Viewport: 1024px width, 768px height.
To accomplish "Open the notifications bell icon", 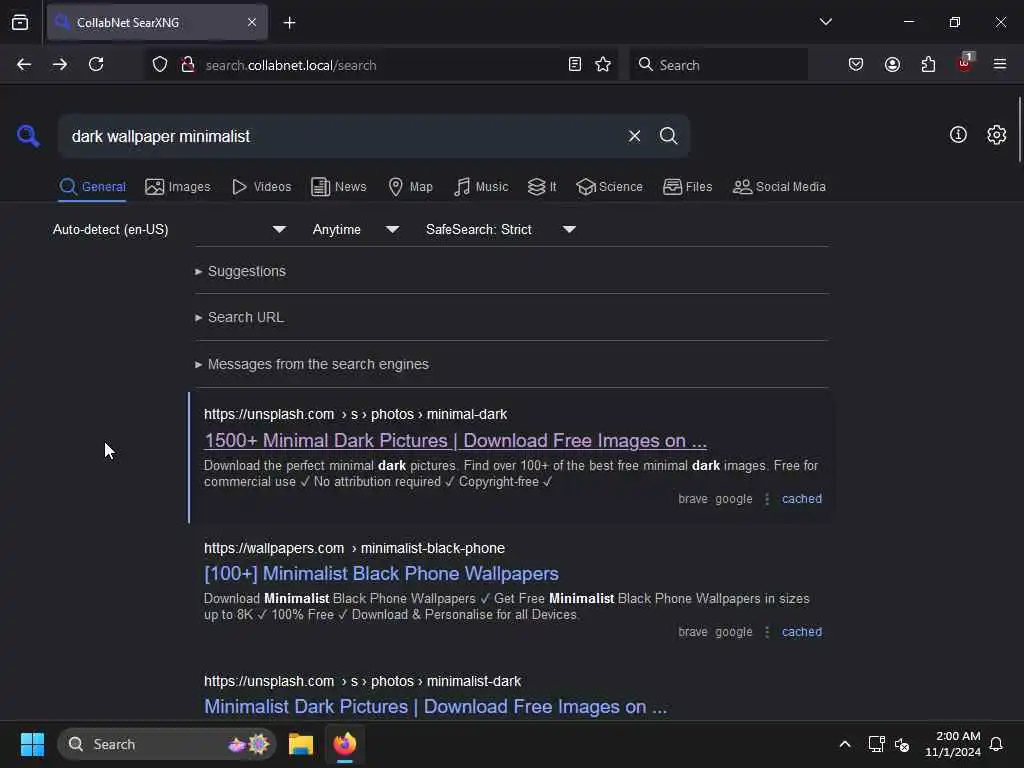I will click(996, 744).
